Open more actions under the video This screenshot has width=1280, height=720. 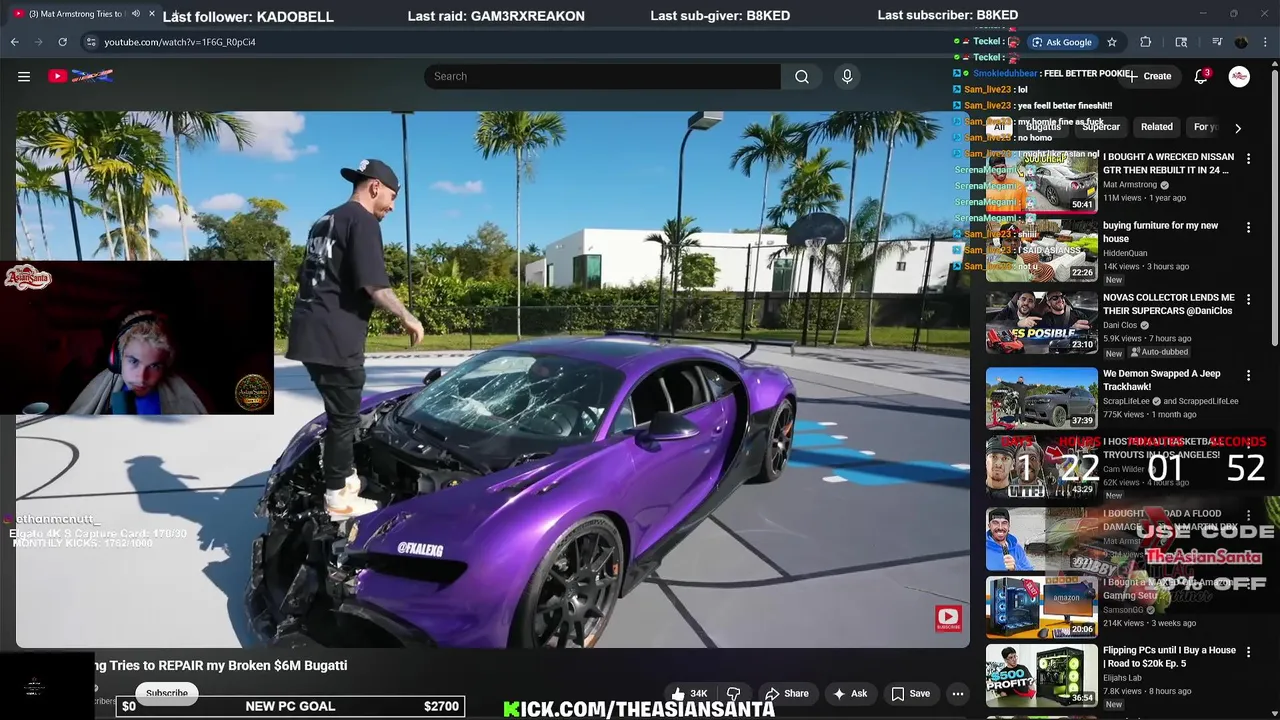coord(957,693)
